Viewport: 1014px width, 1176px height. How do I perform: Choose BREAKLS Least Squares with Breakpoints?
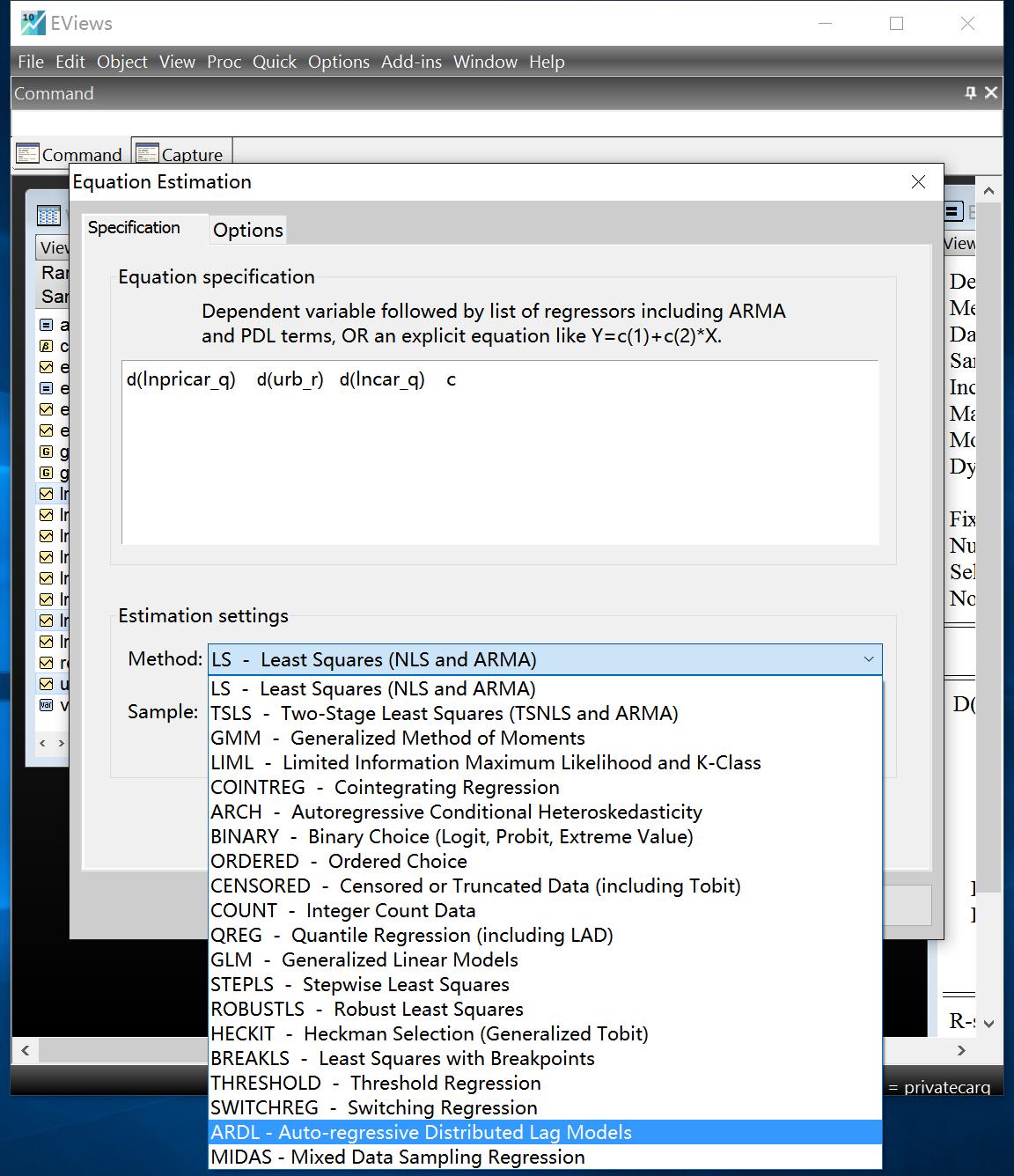[545, 1058]
